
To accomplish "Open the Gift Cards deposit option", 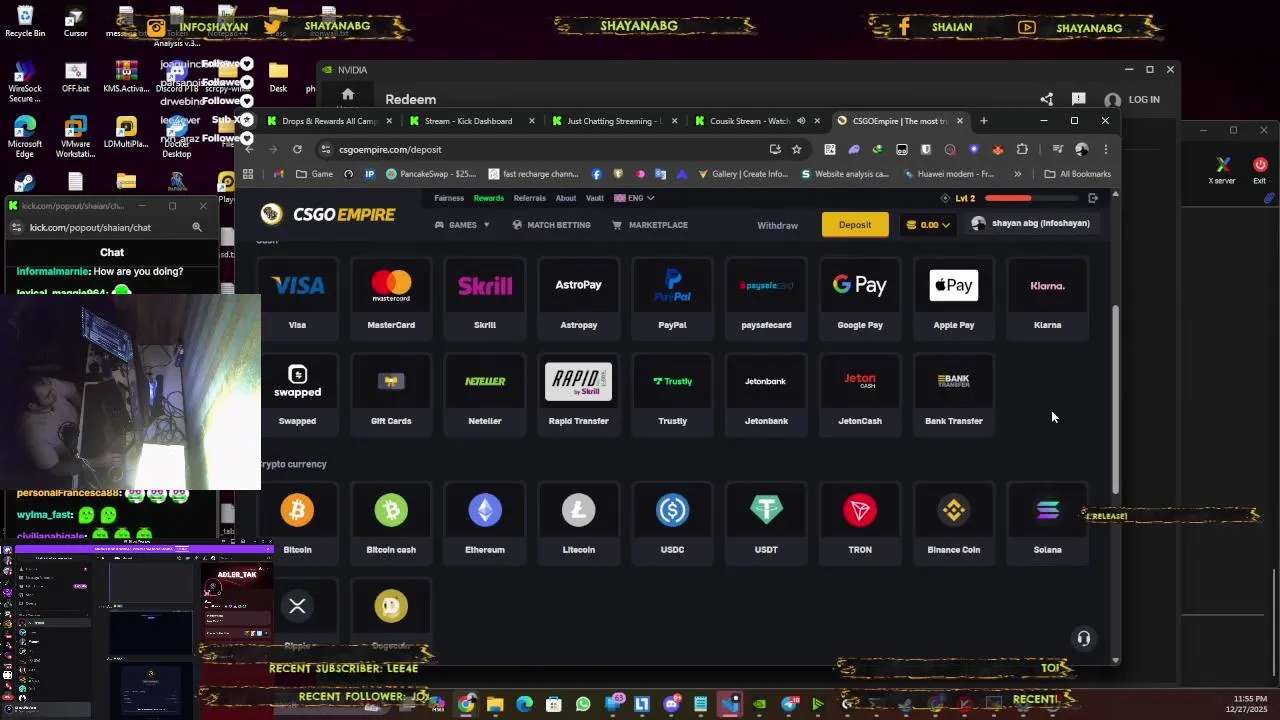I will tap(391, 394).
